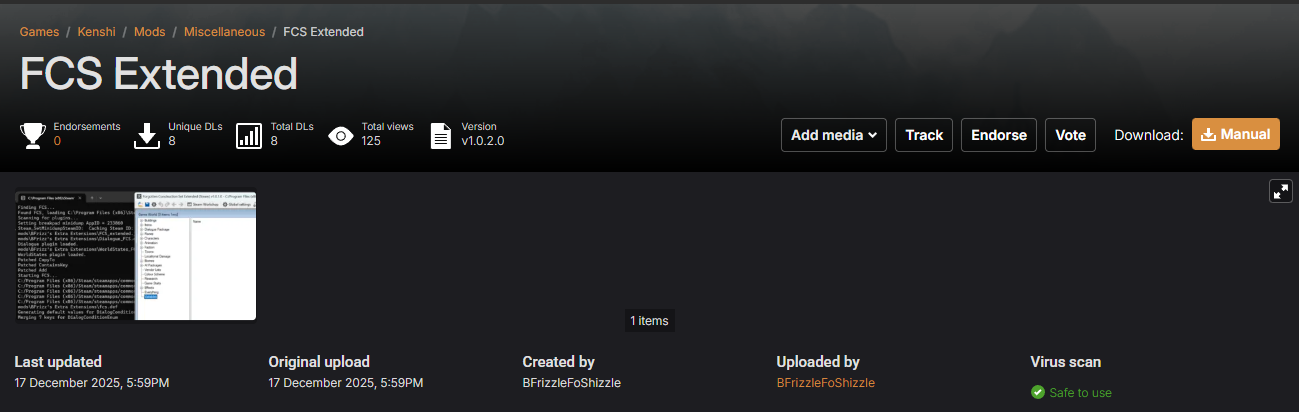Click the endorsements trophy icon
The width and height of the screenshot is (1299, 412).
coord(34,135)
